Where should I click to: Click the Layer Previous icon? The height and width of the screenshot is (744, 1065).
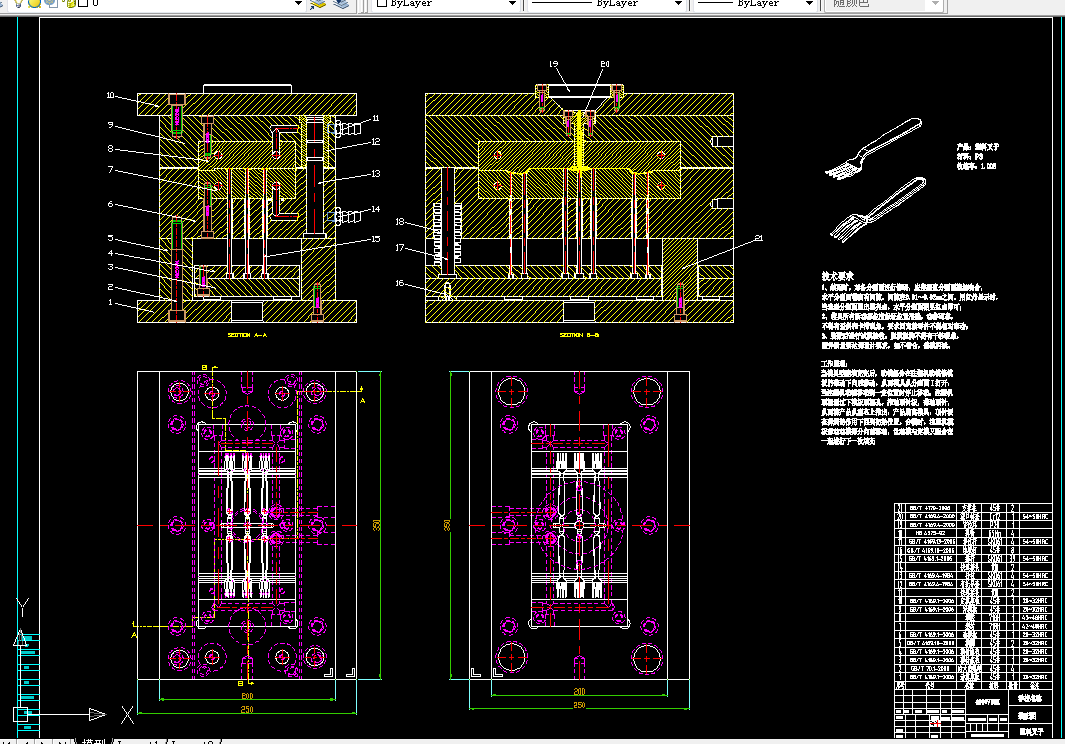click(x=342, y=3)
